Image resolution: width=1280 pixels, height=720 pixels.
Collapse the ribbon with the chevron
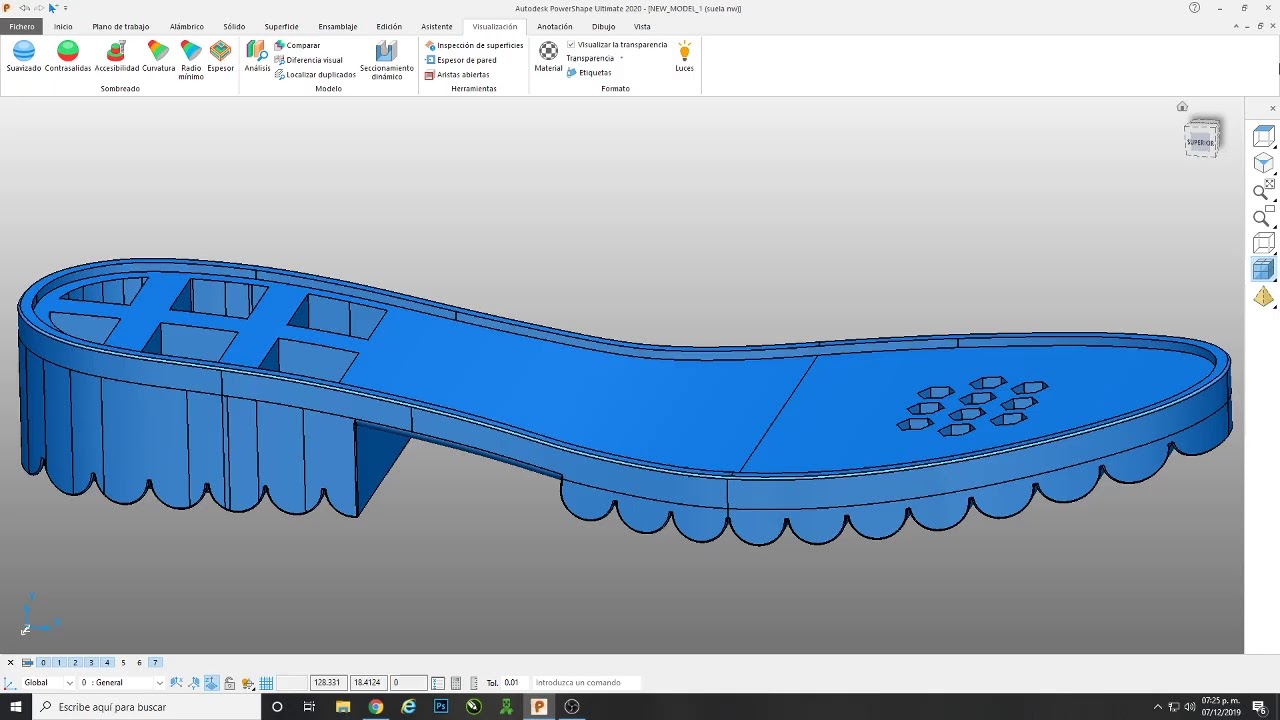1238,26
